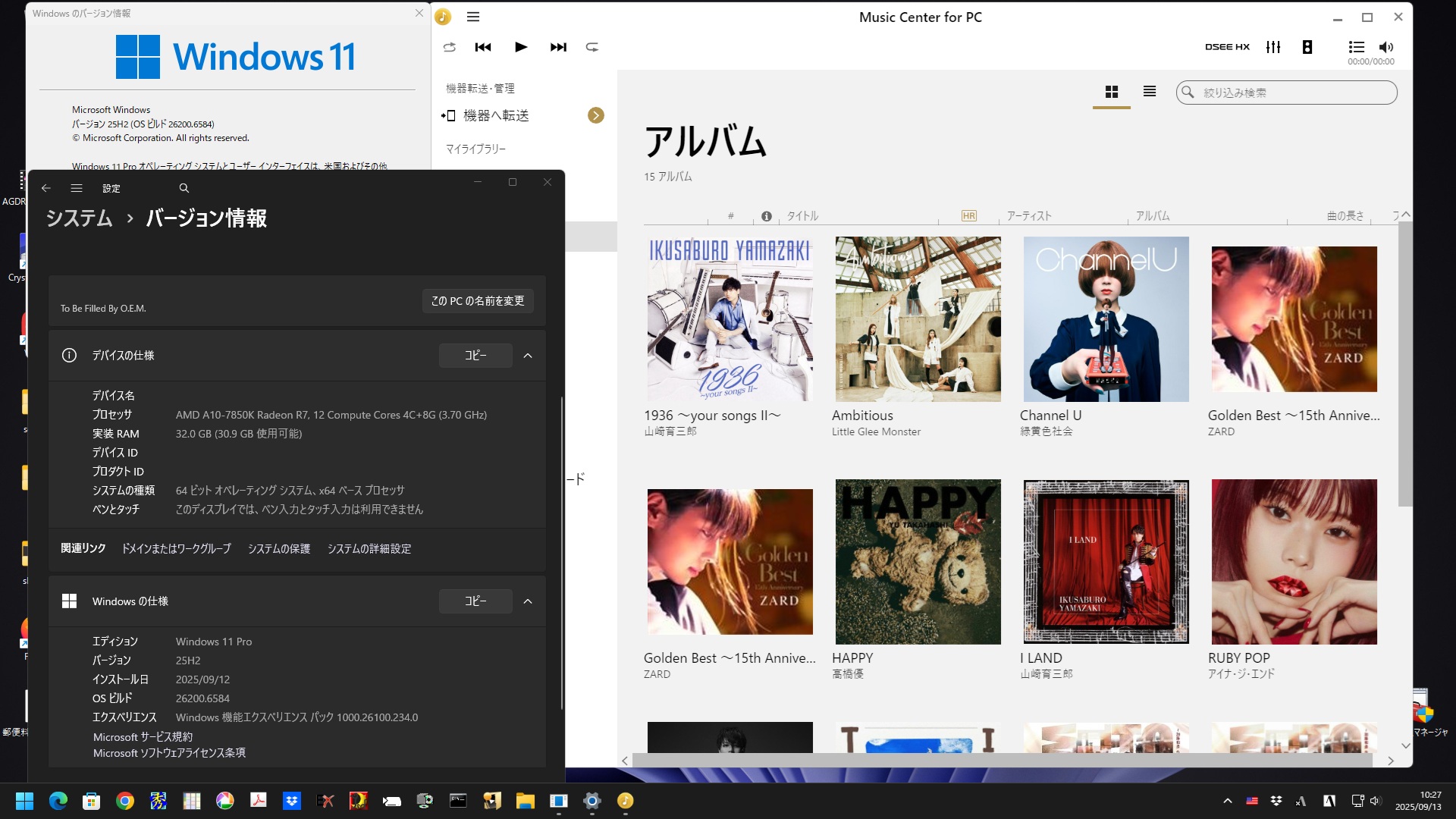Click the info column header icon
The image size is (1456, 819).
(x=767, y=217)
